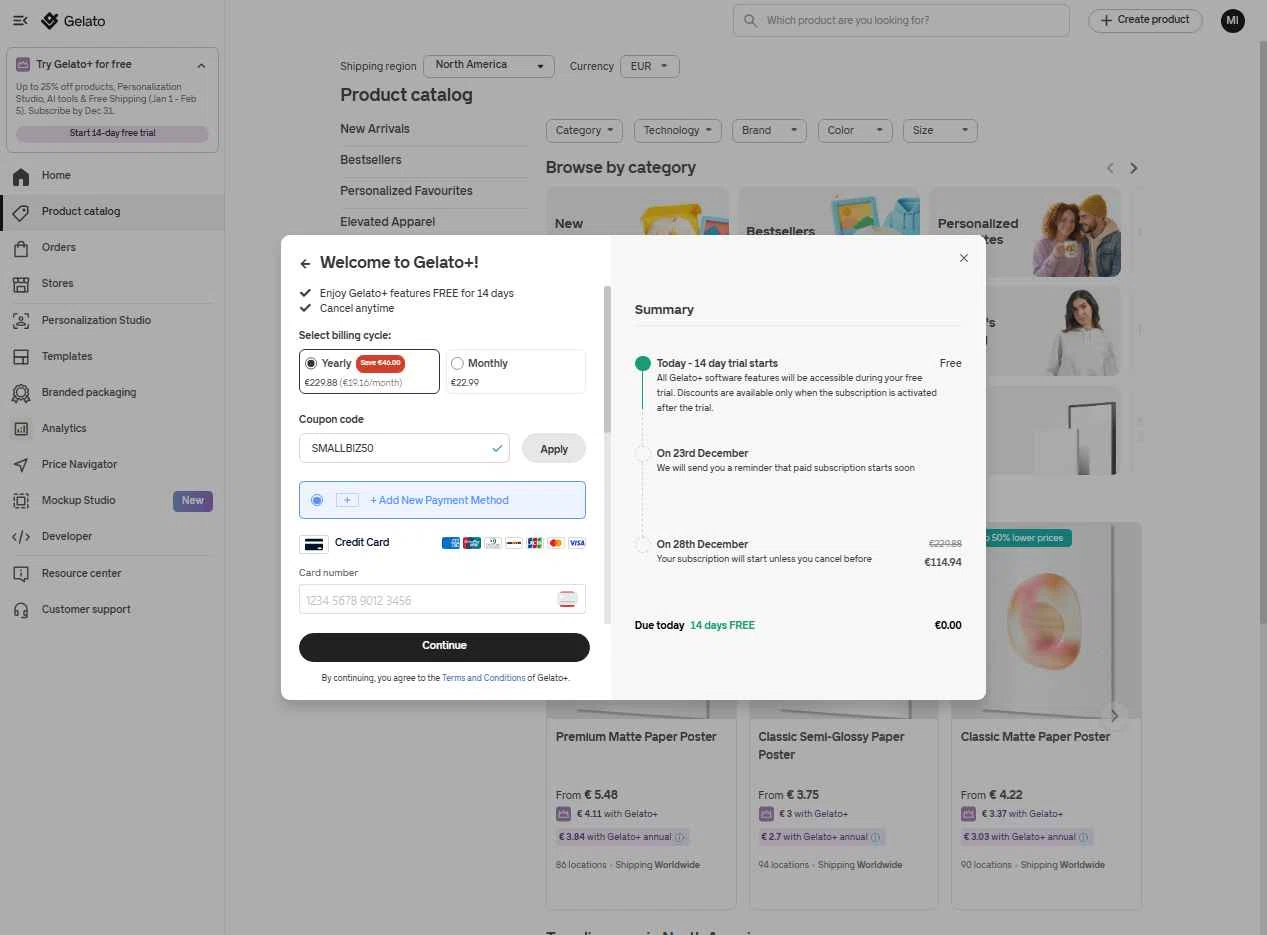
Task: Click the JCB card logo
Action: click(x=535, y=543)
